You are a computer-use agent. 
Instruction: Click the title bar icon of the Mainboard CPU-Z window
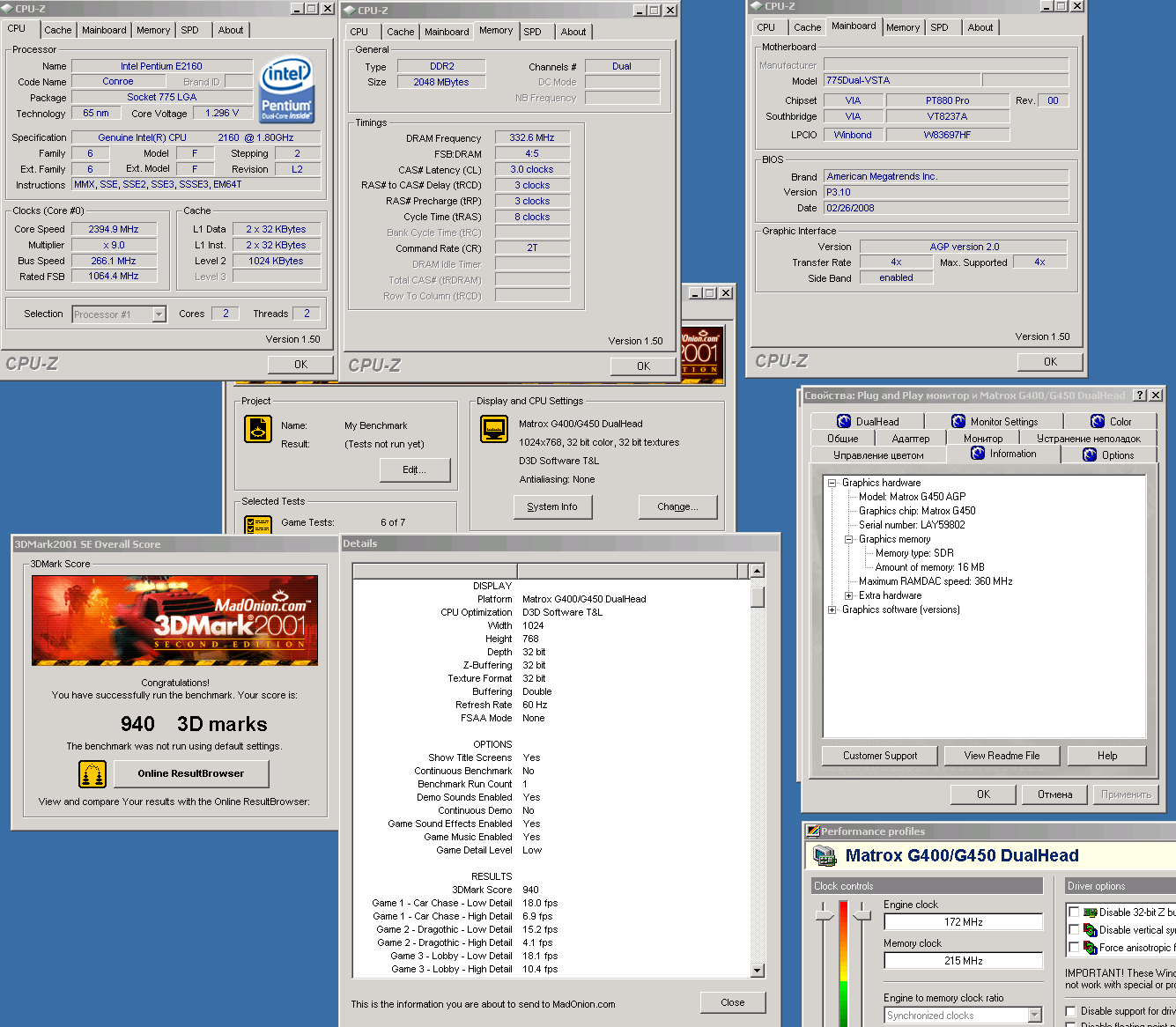coord(756,6)
